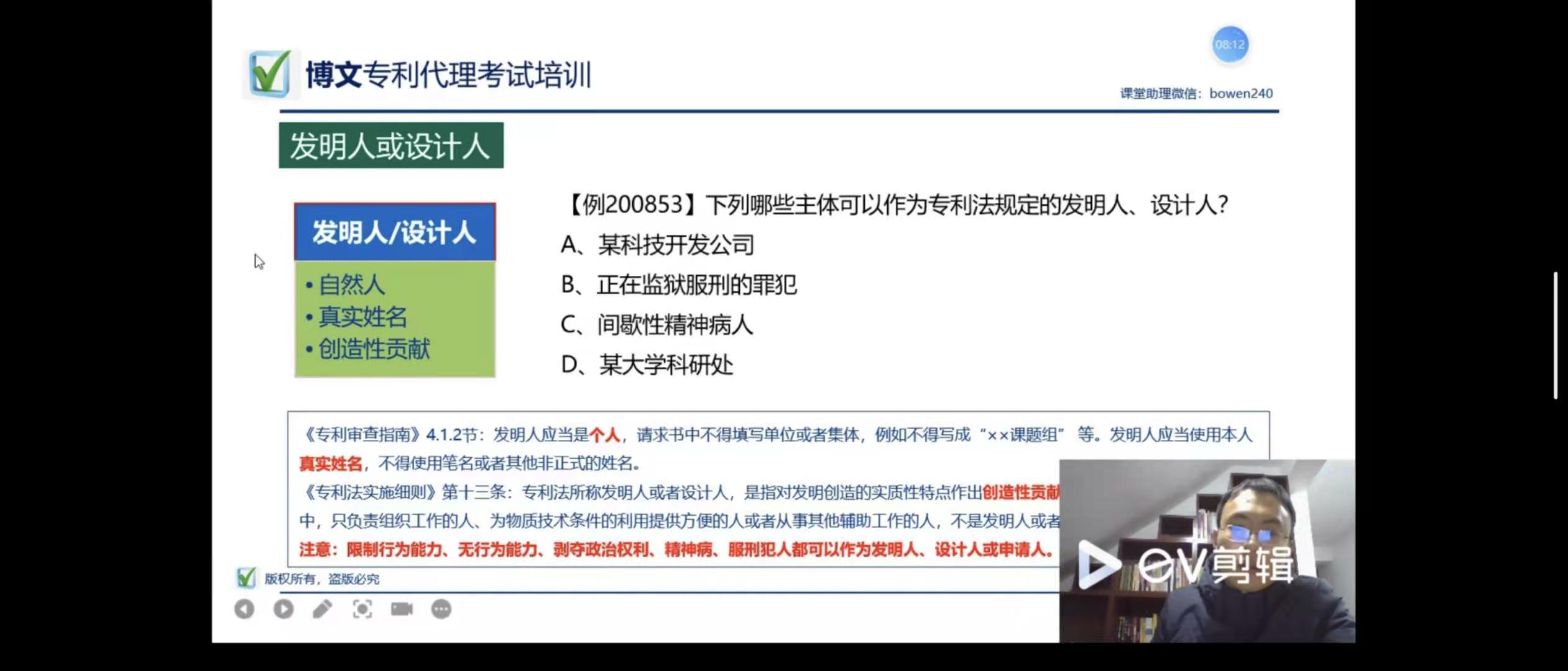Click the vertical scrollbar on right edge
Screen dimensions: 1568x671
1555,335
